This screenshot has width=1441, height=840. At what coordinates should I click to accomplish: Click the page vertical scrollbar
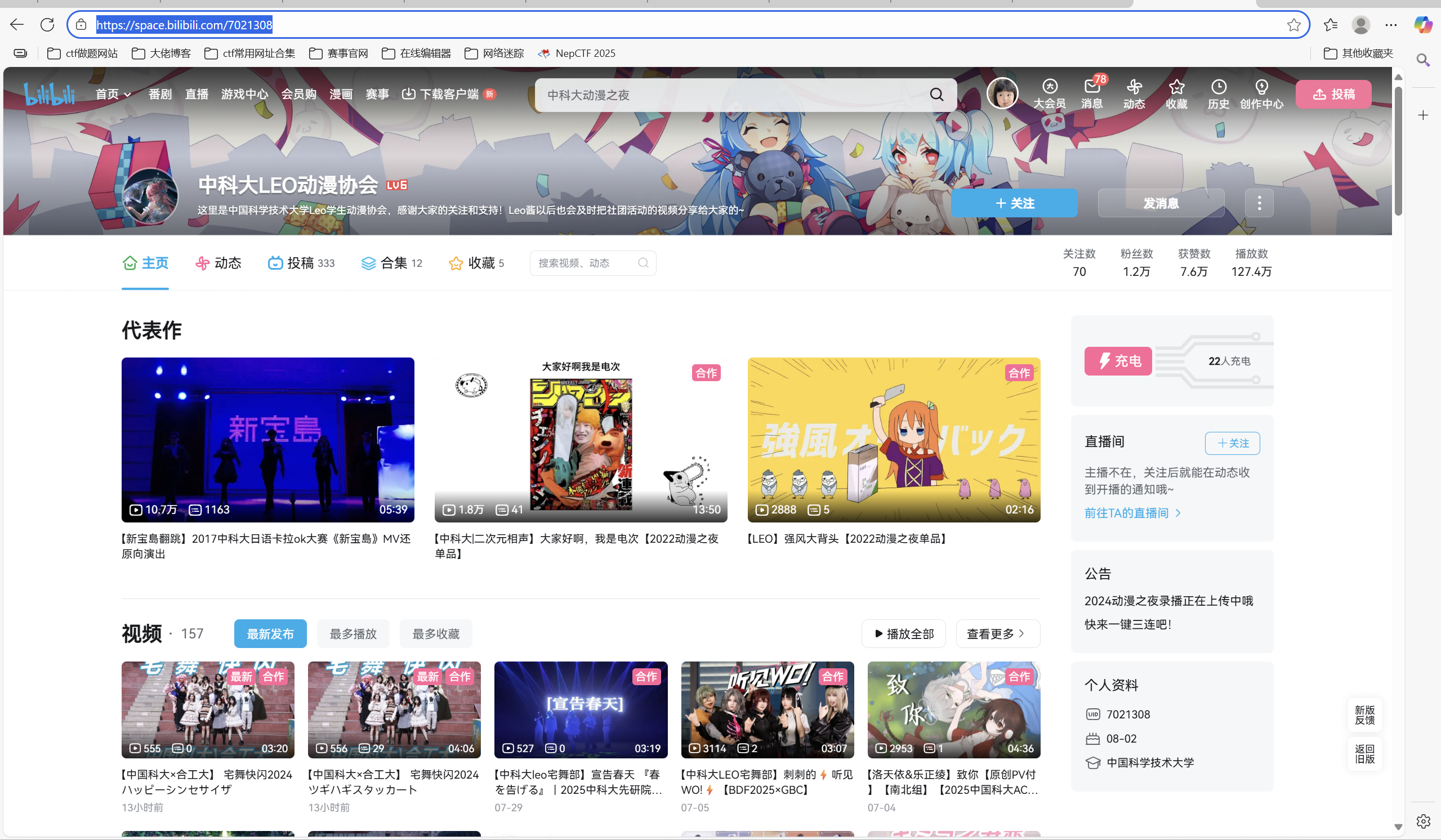[1398, 151]
